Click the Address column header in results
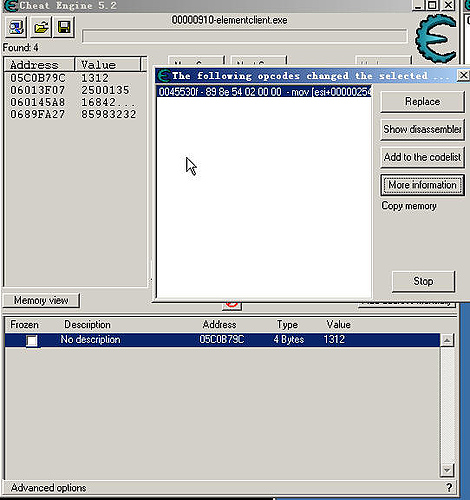This screenshot has width=470, height=500. point(39,64)
